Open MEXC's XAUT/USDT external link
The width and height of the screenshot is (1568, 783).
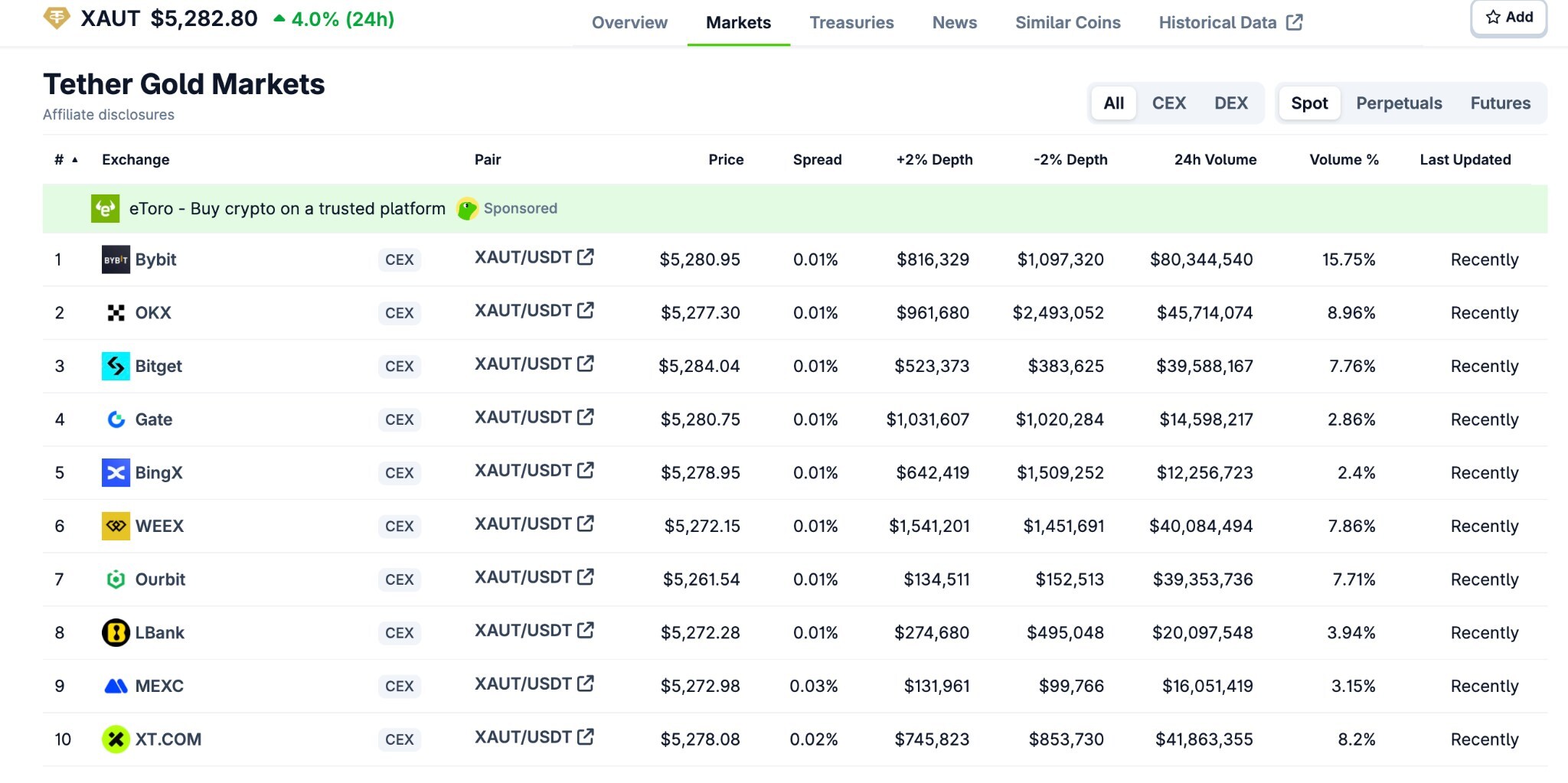[x=584, y=683]
